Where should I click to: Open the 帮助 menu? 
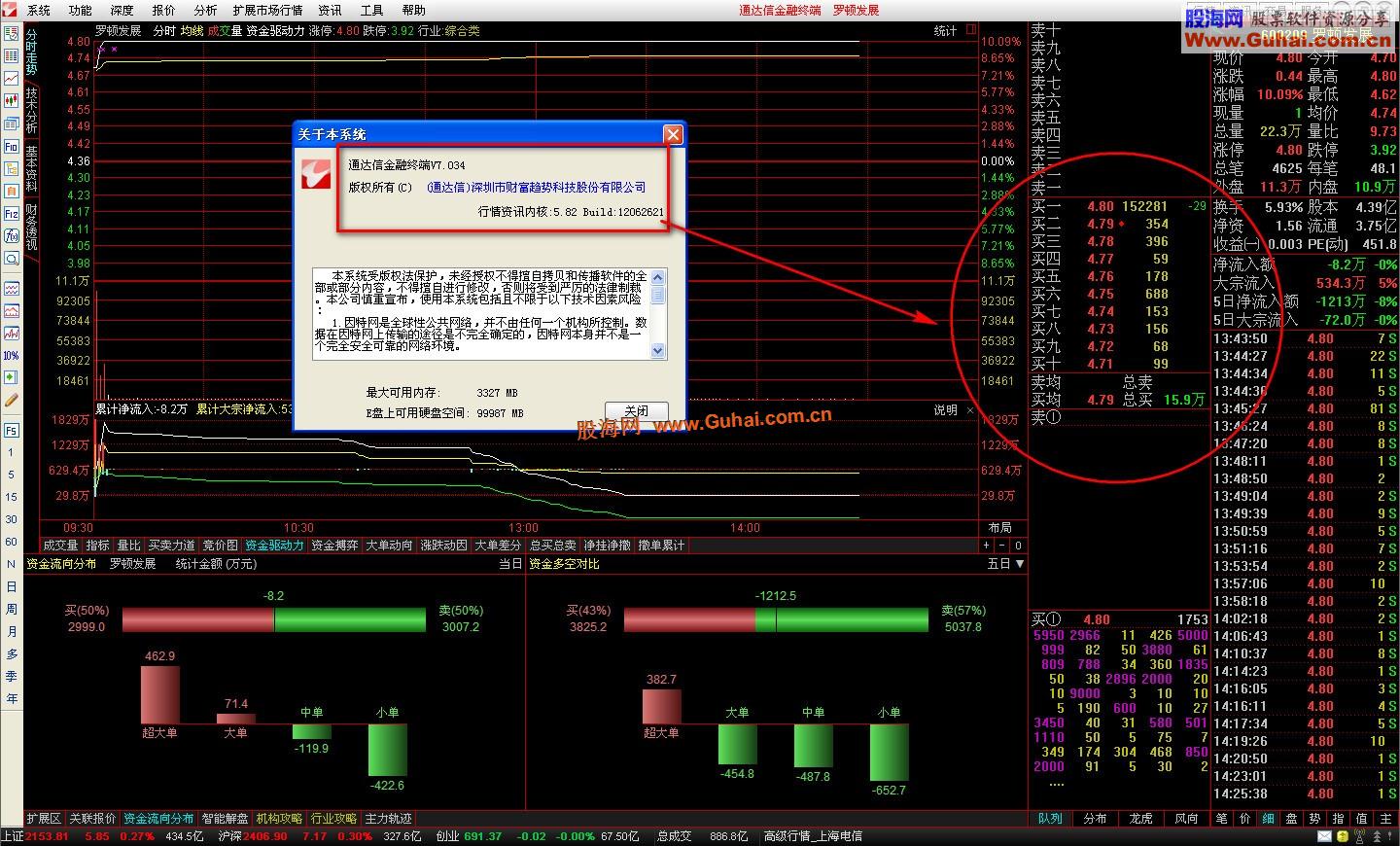point(413,10)
